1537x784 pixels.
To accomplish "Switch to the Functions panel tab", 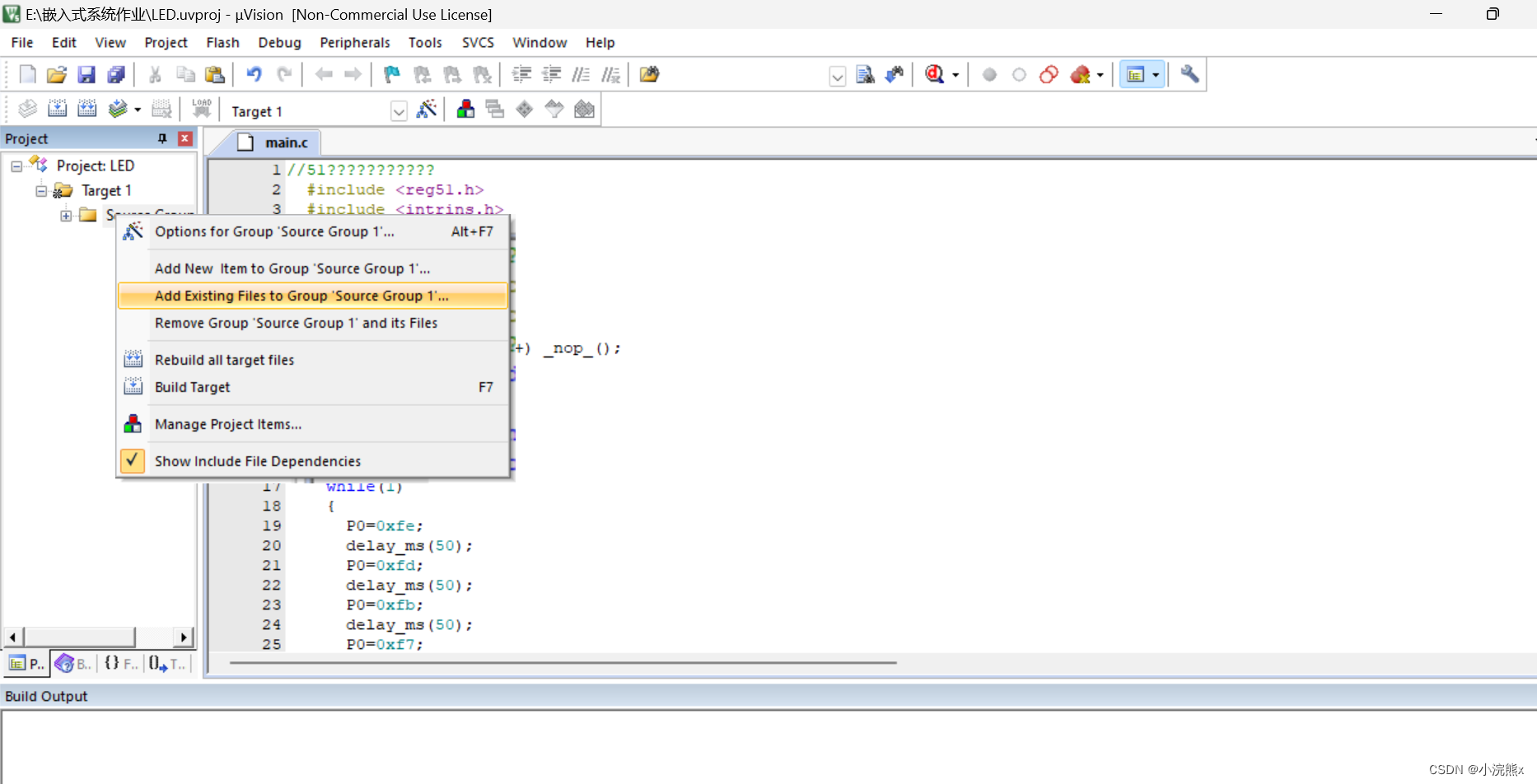I will pos(122,663).
